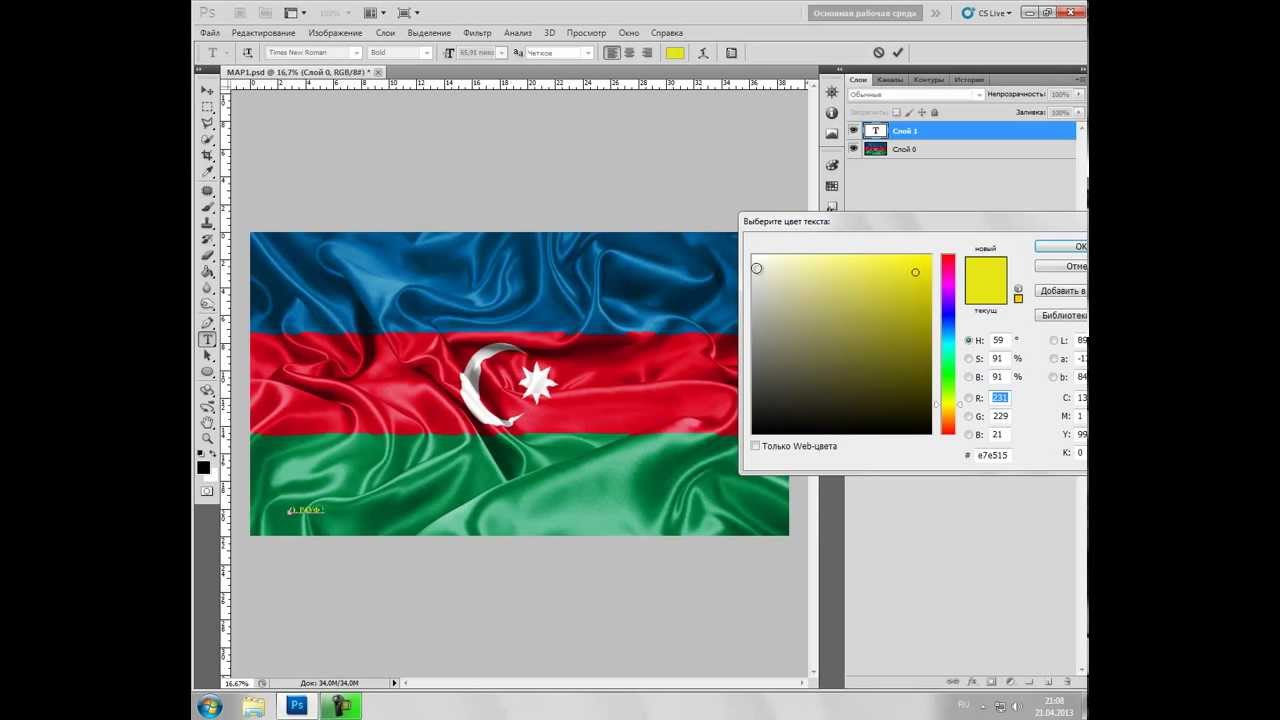Image resolution: width=1280 pixels, height=720 pixels.
Task: Open the Заливка fill dropdown arrow
Action: pyautogui.click(x=1079, y=113)
